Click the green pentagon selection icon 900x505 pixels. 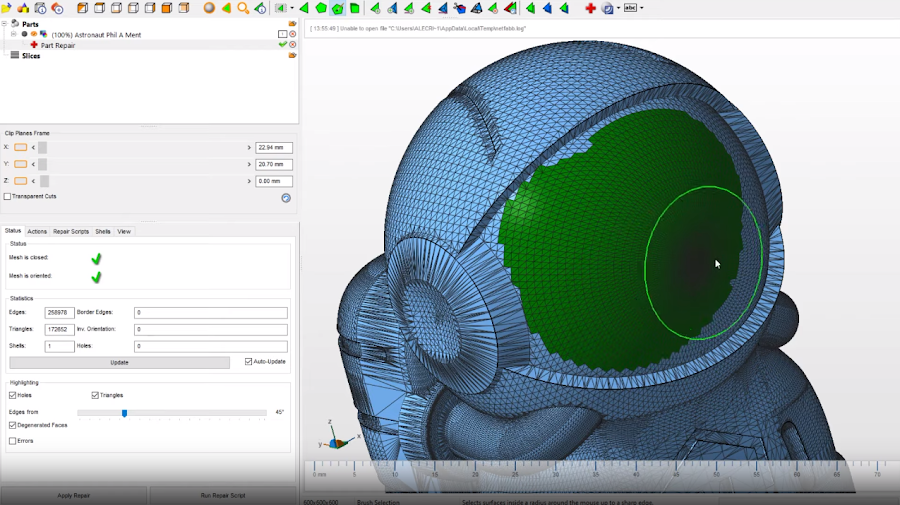[321, 8]
